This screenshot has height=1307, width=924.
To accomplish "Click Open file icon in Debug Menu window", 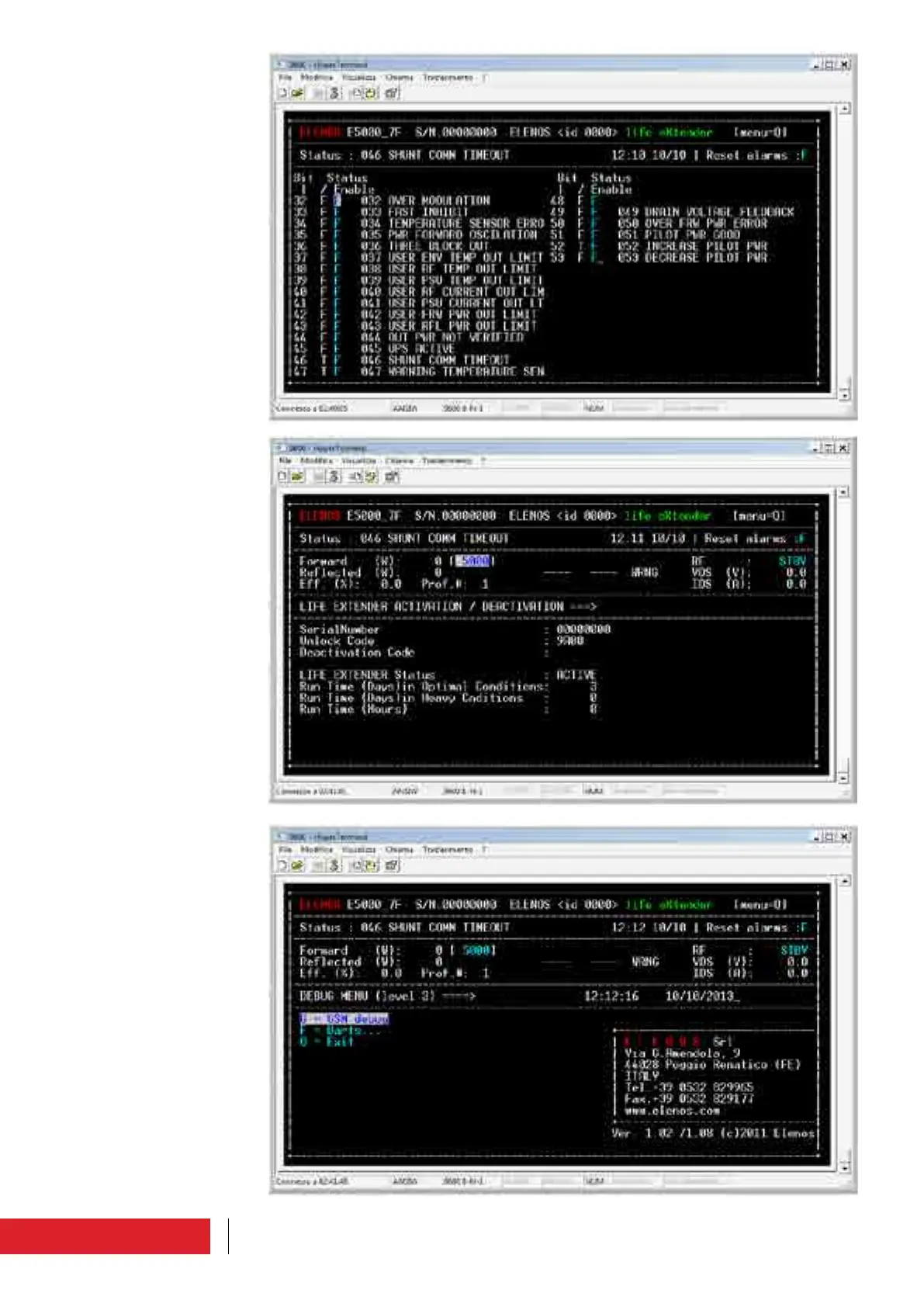I will 296,865.
